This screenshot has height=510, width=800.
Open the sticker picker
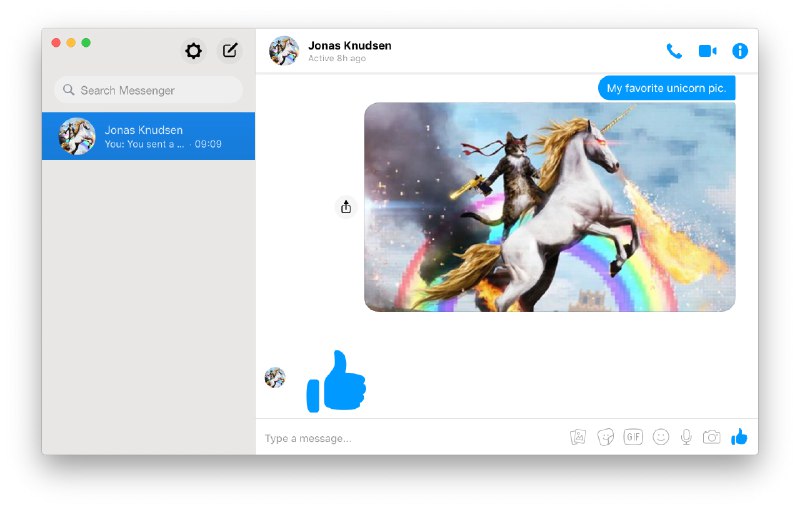[x=605, y=437]
